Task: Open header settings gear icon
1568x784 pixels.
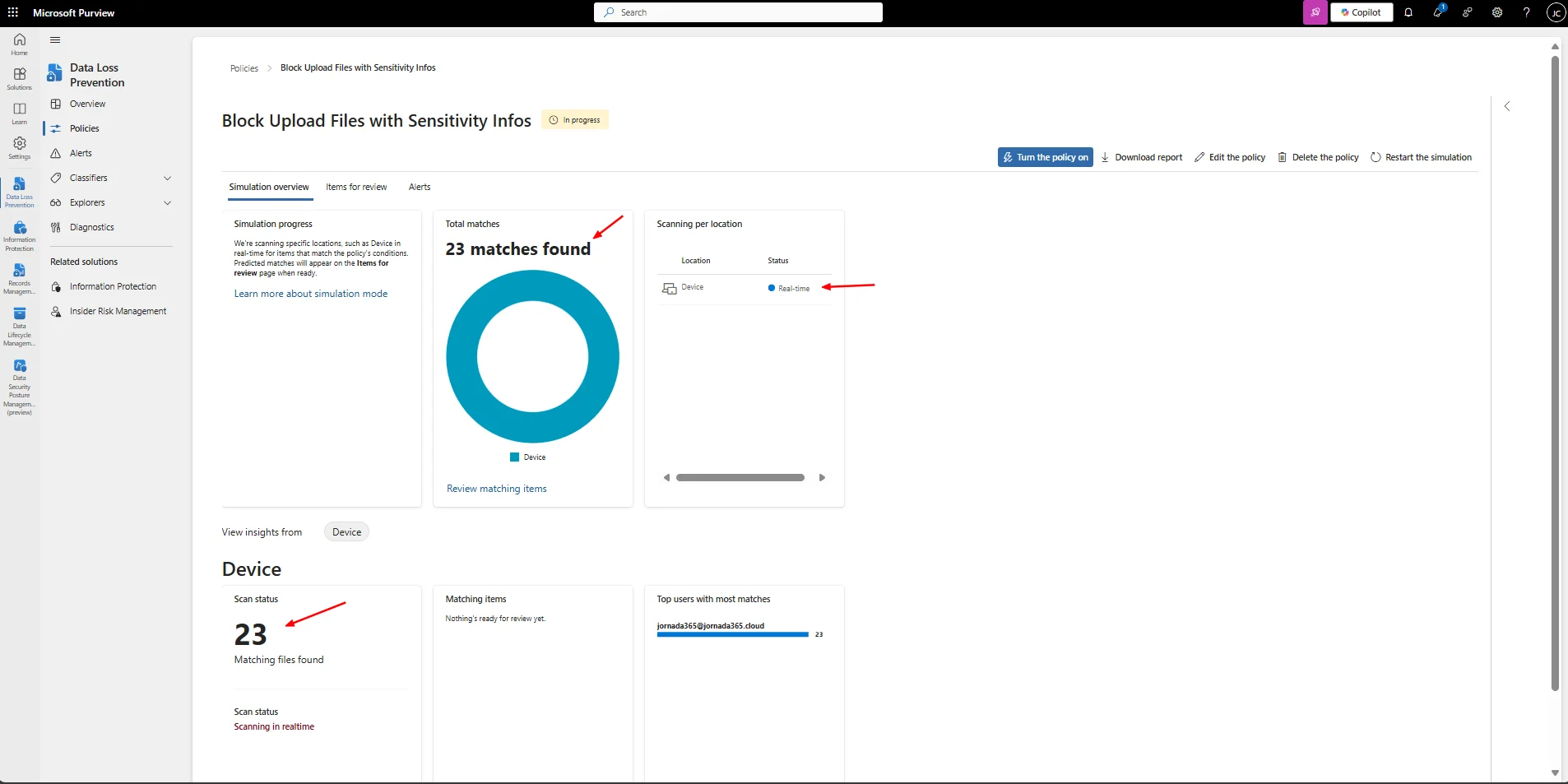Action: point(1497,12)
